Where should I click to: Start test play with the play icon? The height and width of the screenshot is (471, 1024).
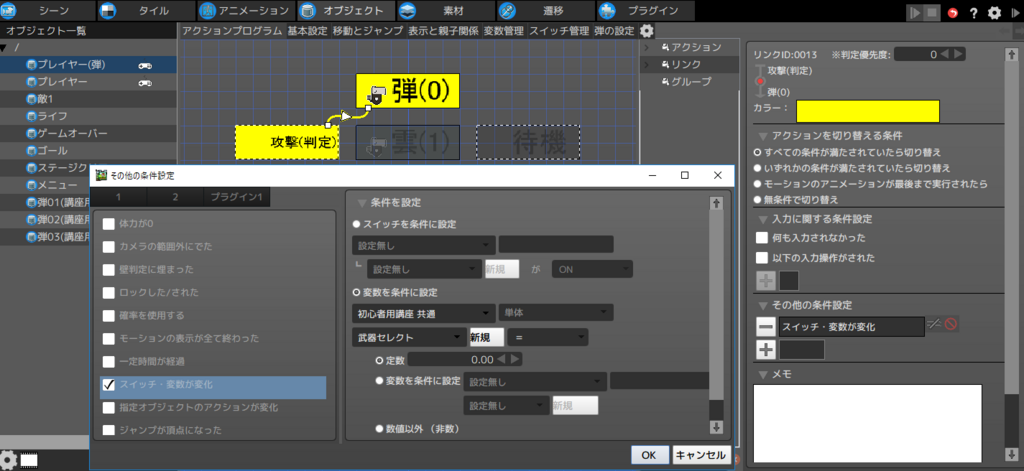pos(916,12)
